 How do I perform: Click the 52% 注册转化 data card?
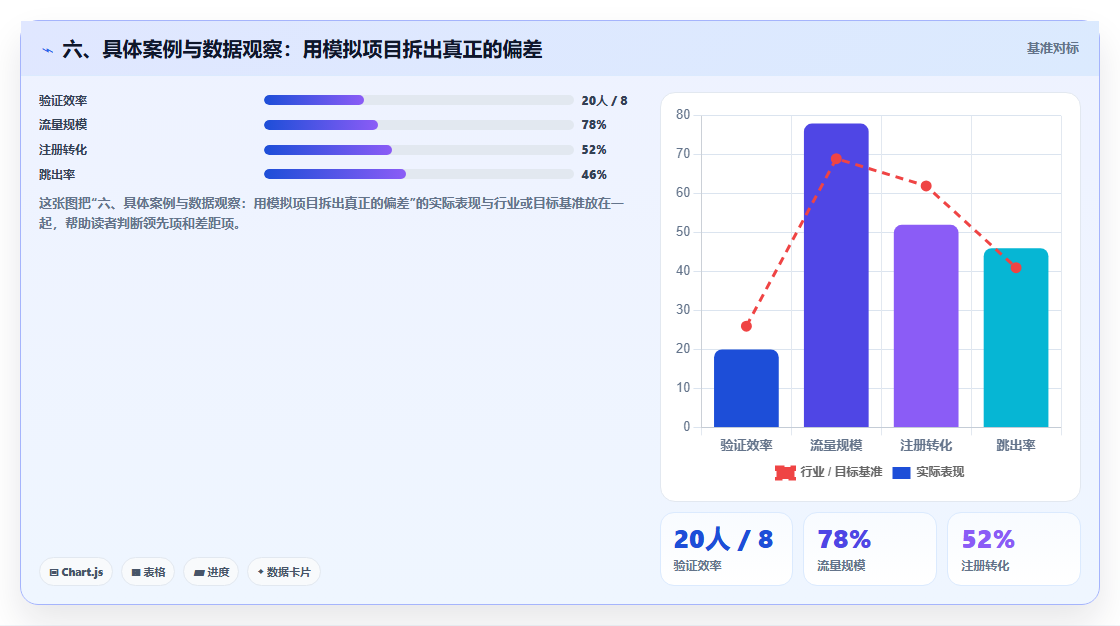point(1014,549)
